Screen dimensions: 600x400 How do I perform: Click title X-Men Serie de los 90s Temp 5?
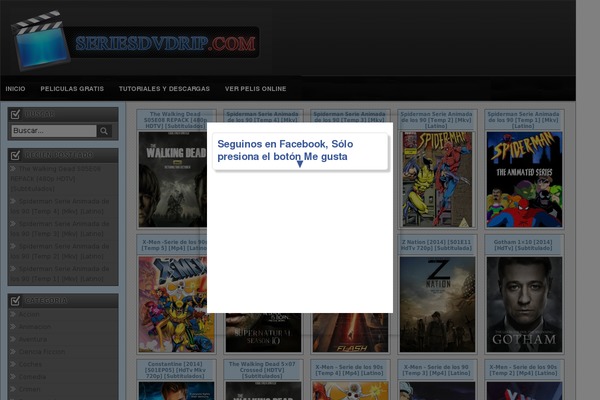click(174, 245)
